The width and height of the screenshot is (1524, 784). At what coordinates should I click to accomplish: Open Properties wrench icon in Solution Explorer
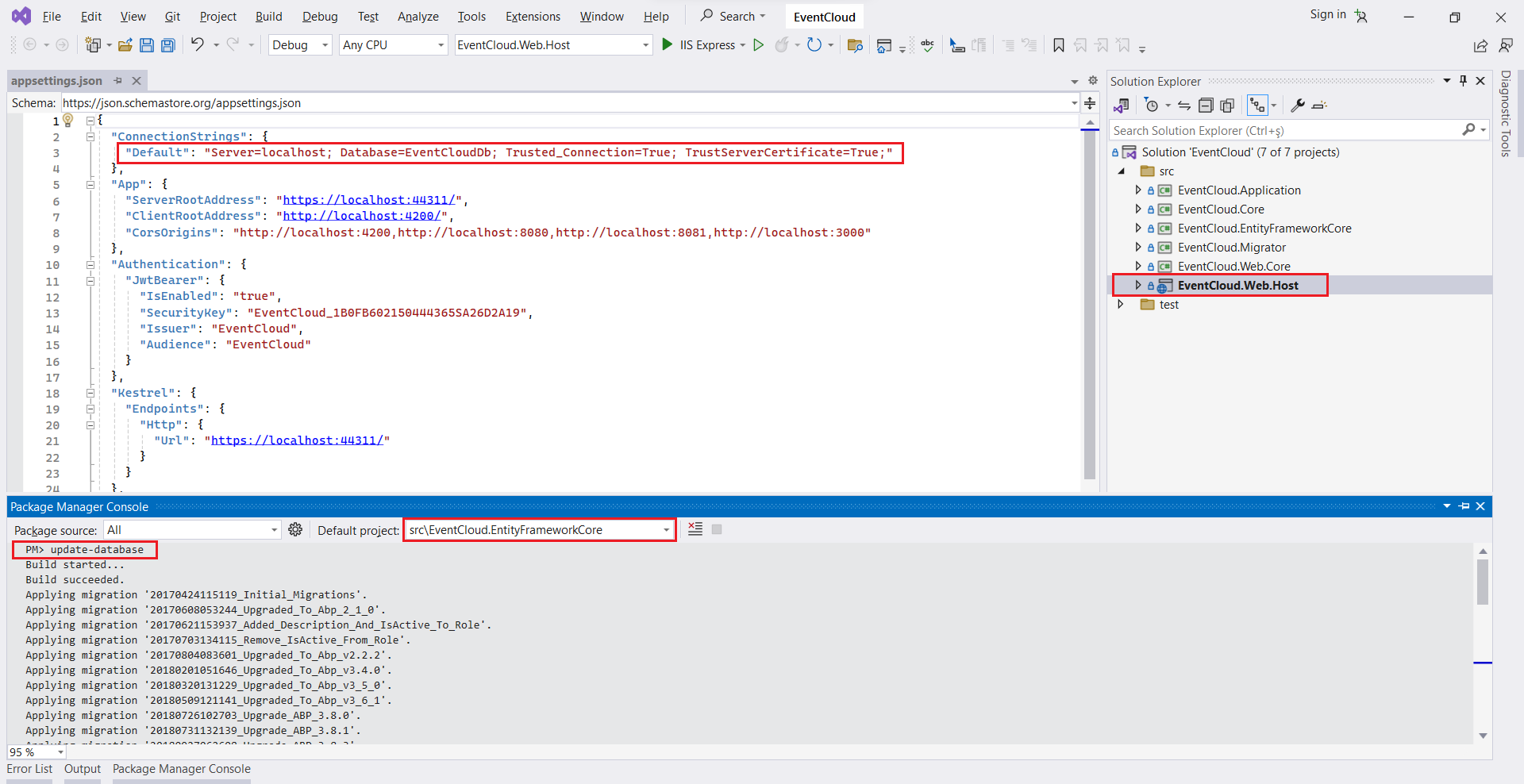click(x=1298, y=106)
